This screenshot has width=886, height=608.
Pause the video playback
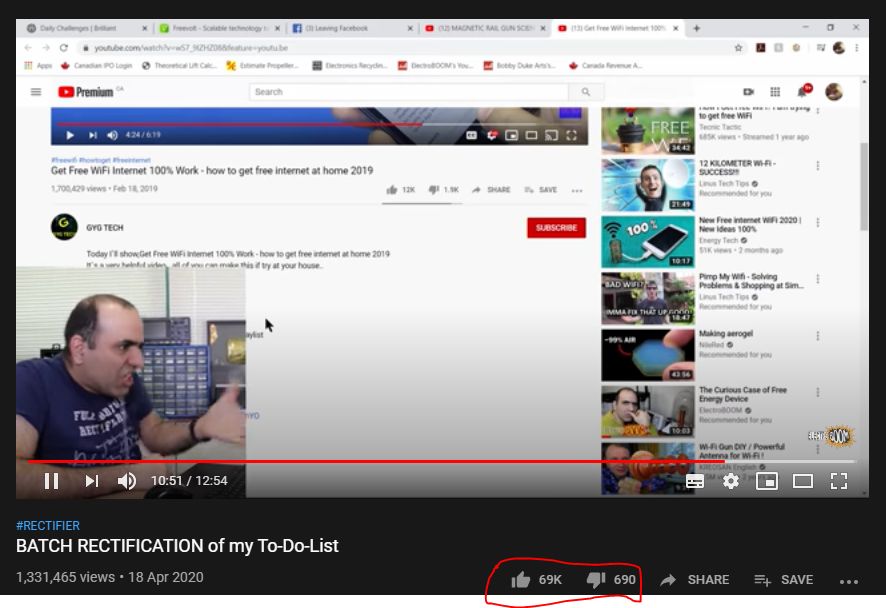point(51,481)
